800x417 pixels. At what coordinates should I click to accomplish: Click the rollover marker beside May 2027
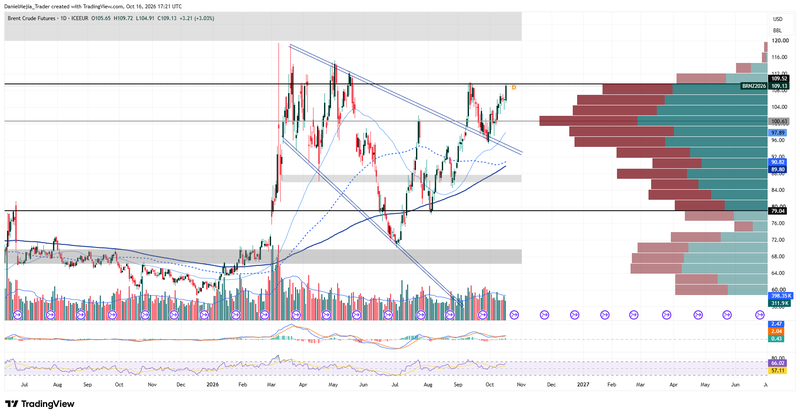[x=698, y=315]
